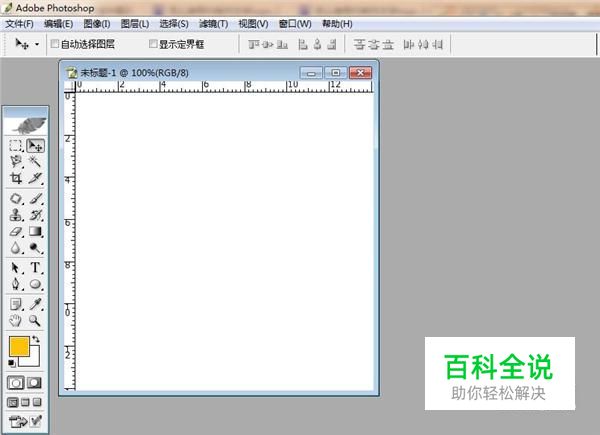
Task: Select the Crop tool
Action: [16, 178]
